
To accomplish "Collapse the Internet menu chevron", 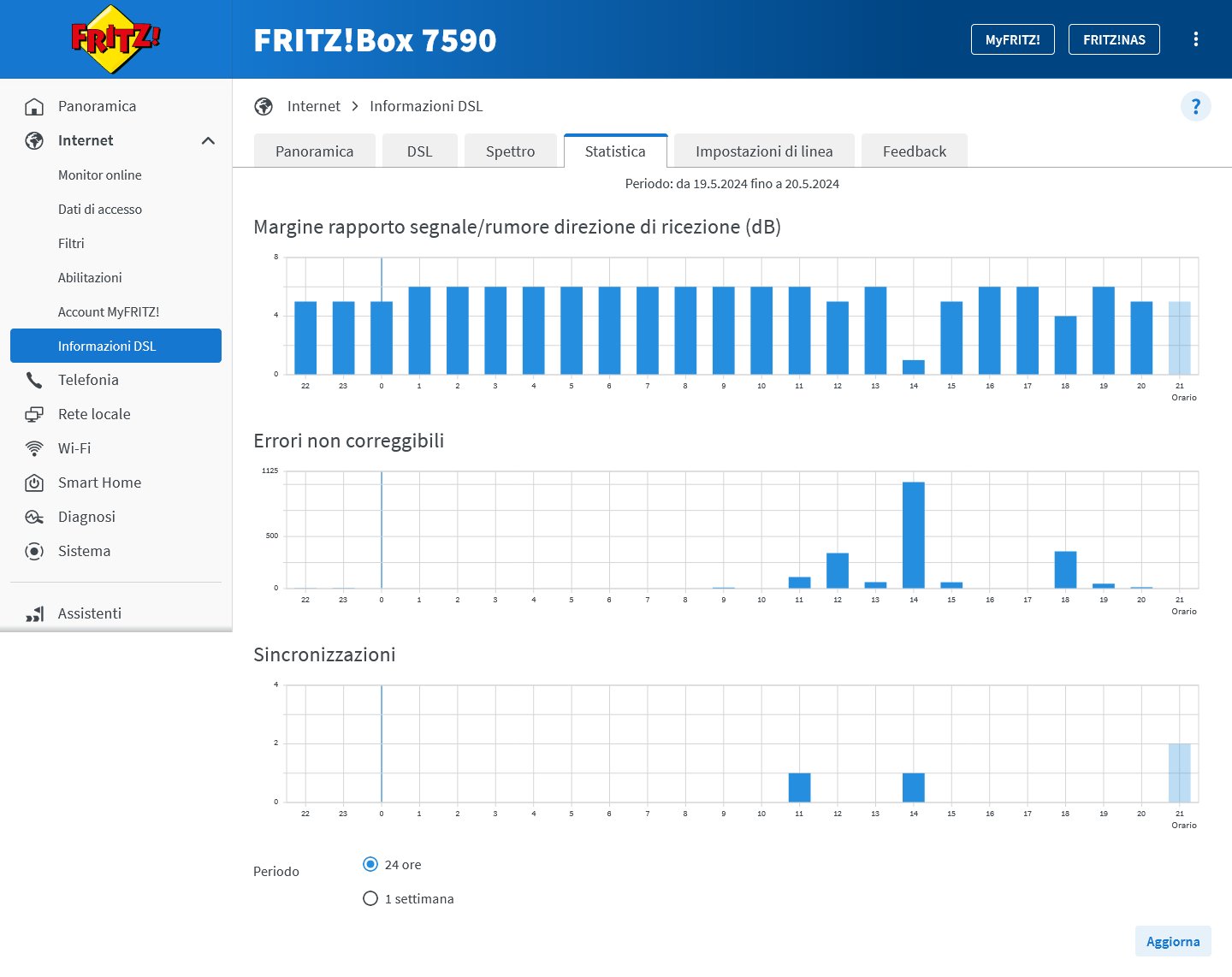I will (208, 140).
